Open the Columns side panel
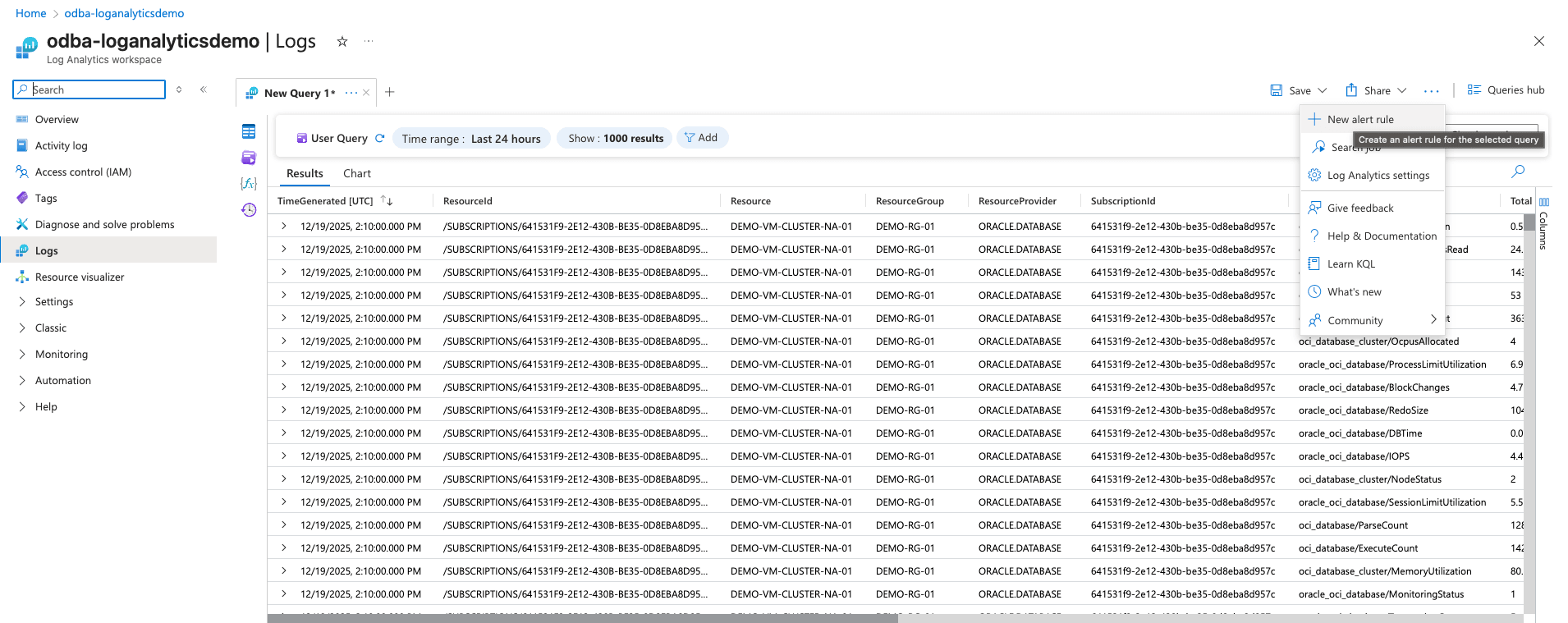This screenshot has width=1568, height=623. pyautogui.click(x=1543, y=223)
